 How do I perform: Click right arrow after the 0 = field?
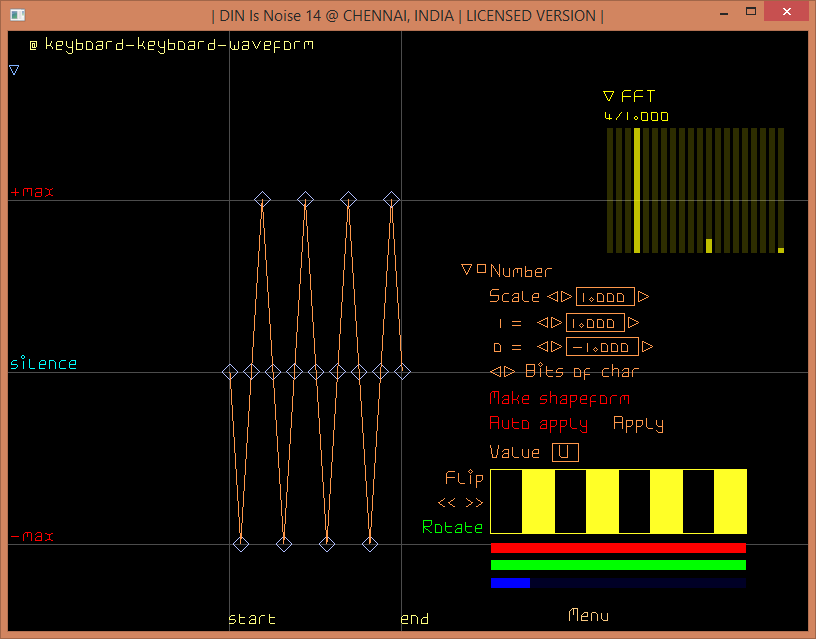(x=648, y=347)
